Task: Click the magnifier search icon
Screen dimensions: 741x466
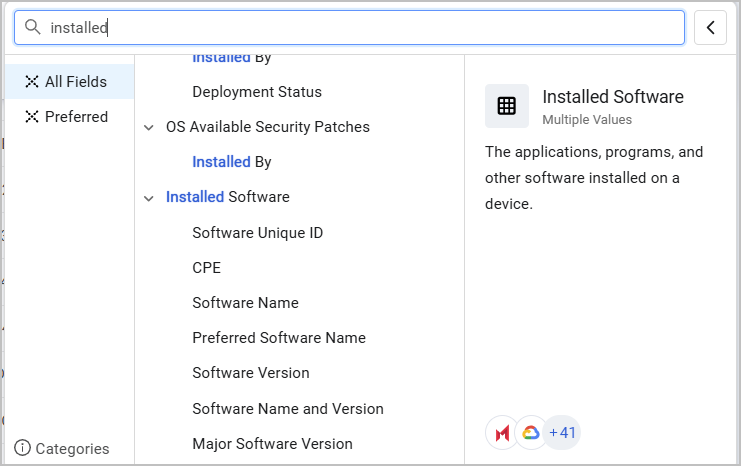Action: click(32, 27)
